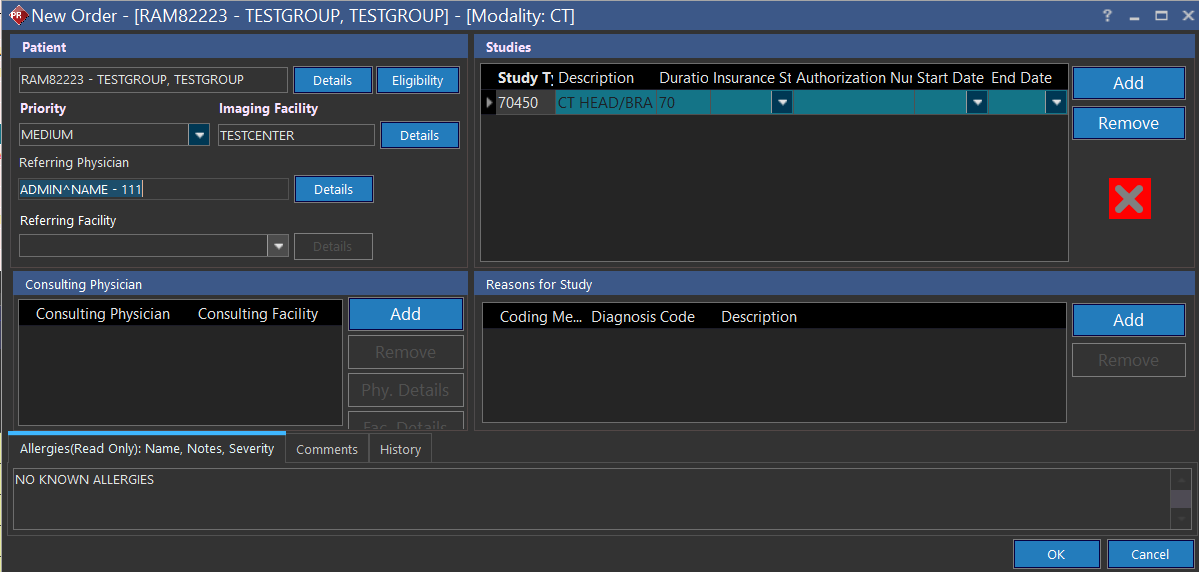Open the Insurance Status dropdown in study row
This screenshot has width=1199, height=572.
pos(782,102)
